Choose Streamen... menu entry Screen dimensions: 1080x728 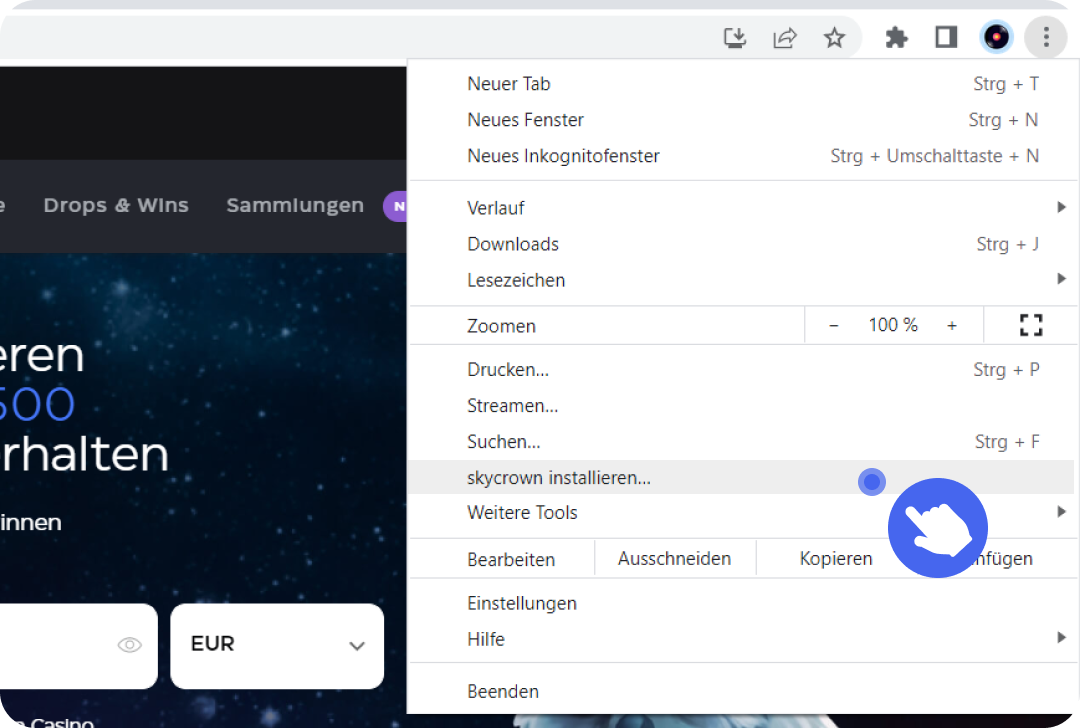click(743, 406)
